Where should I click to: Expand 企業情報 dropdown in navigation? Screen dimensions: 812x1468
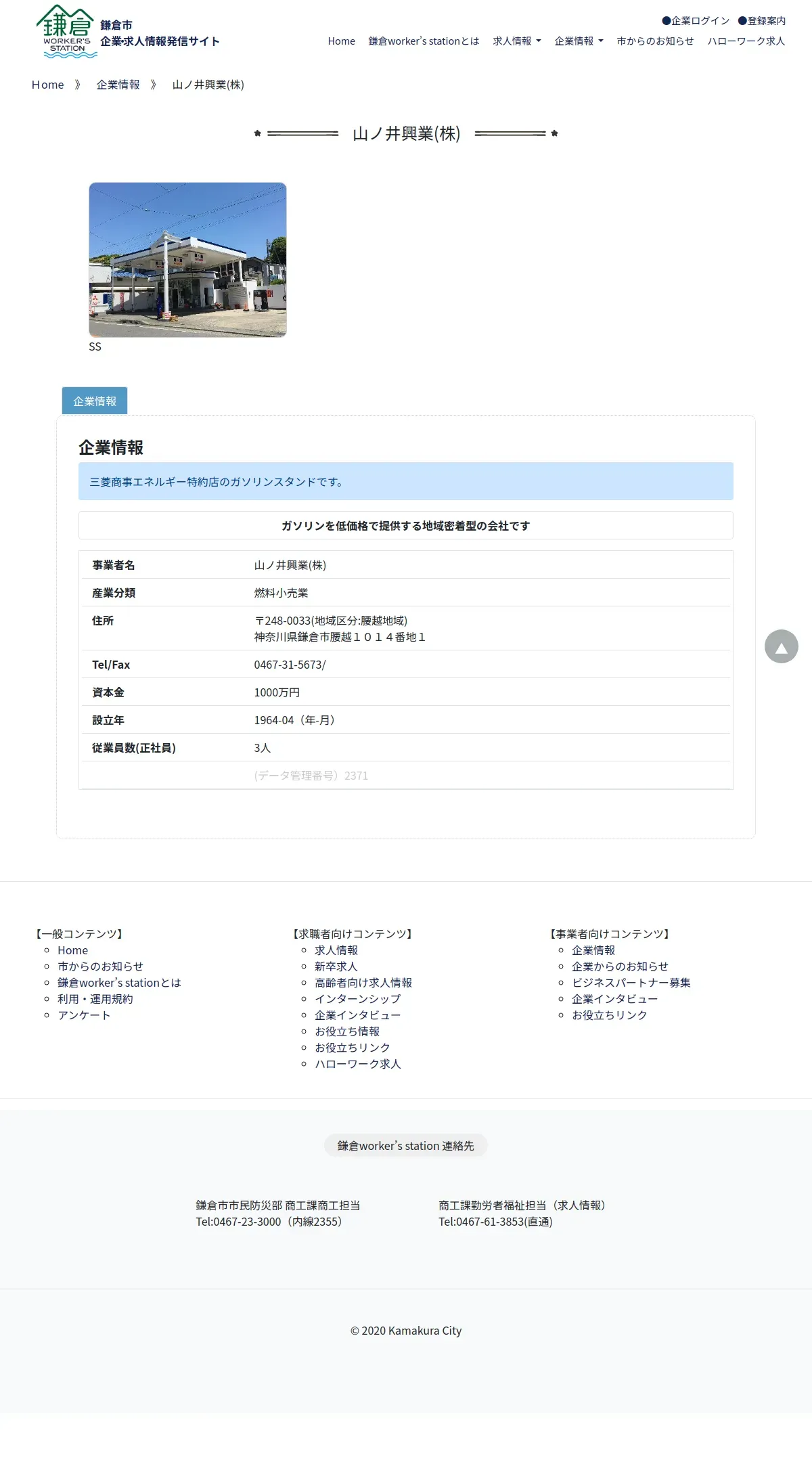coord(579,41)
